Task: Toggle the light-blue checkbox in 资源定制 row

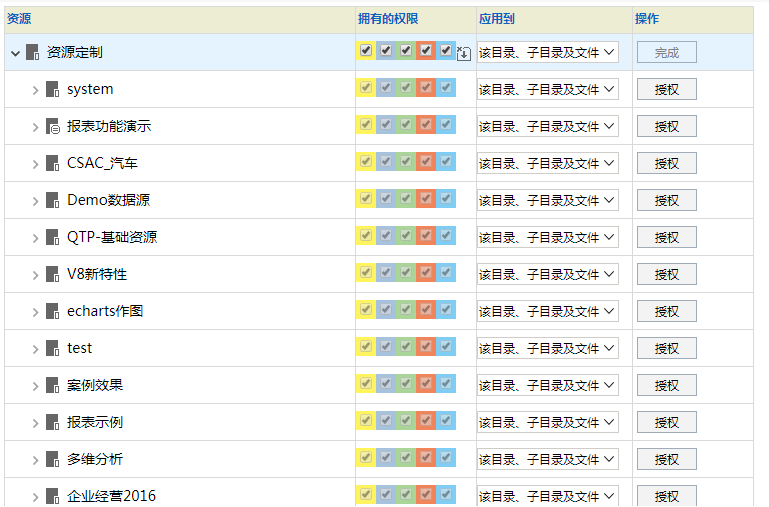Action: (445, 50)
